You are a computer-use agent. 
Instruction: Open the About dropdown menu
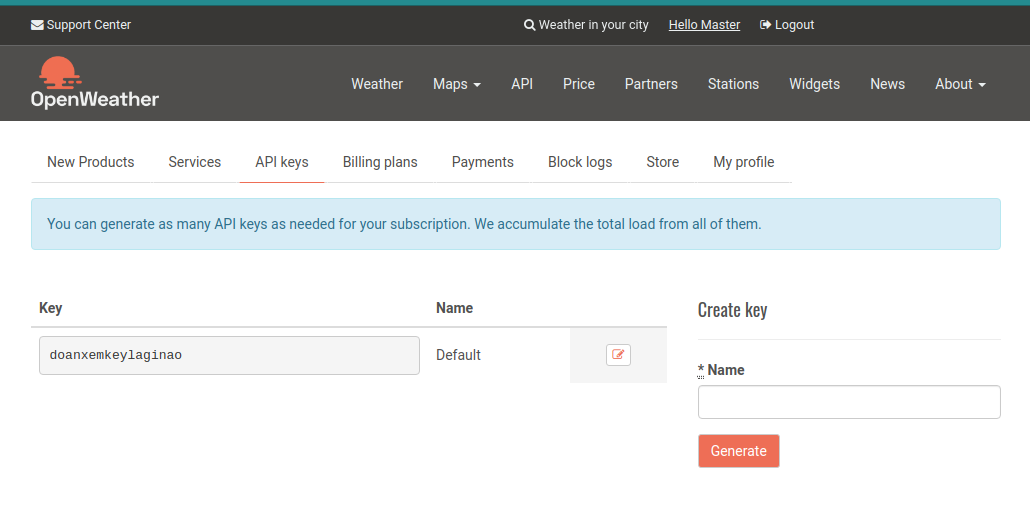pos(960,84)
